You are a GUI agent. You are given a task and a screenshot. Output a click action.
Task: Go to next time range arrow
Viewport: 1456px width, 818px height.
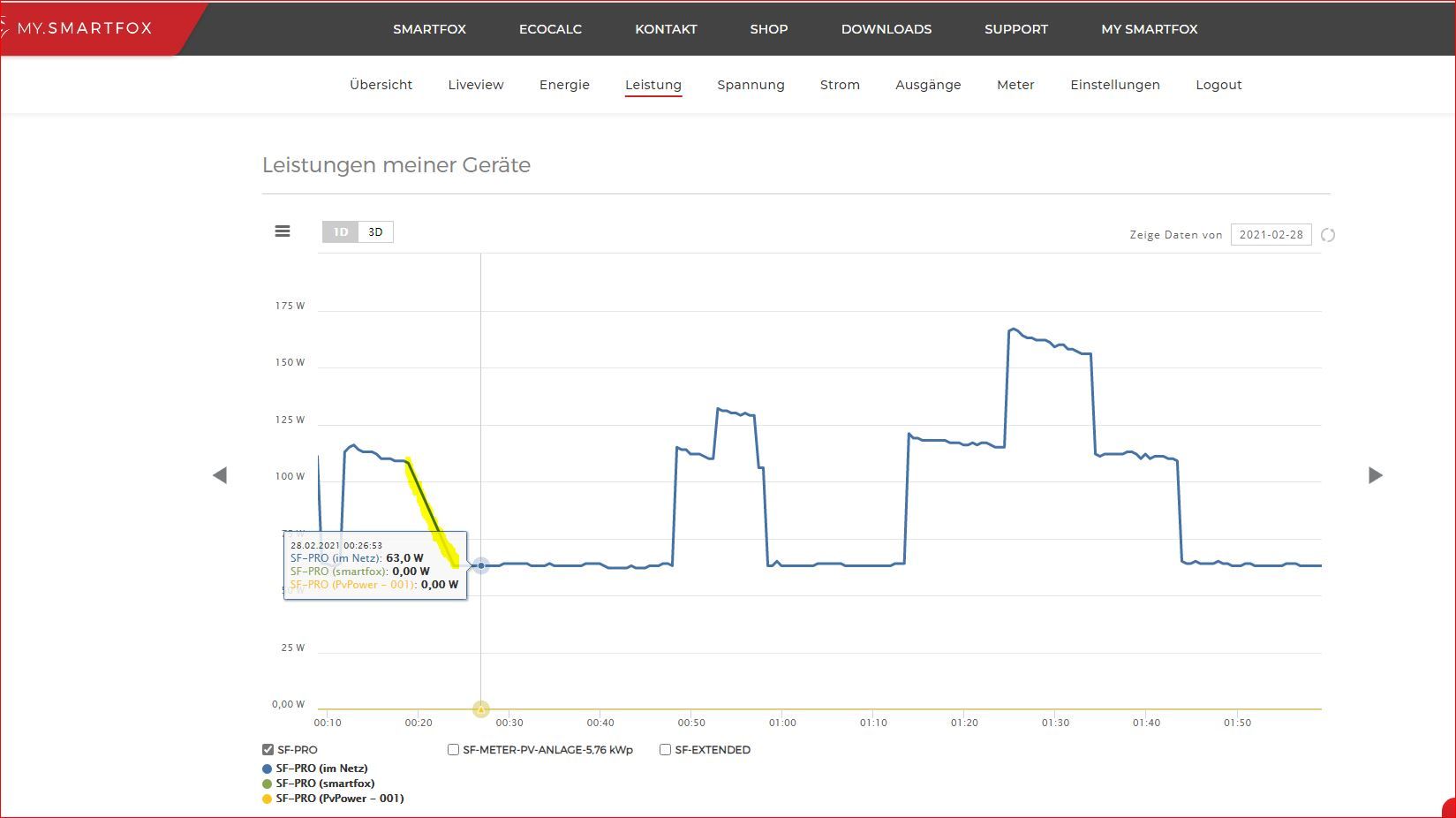click(x=1376, y=475)
